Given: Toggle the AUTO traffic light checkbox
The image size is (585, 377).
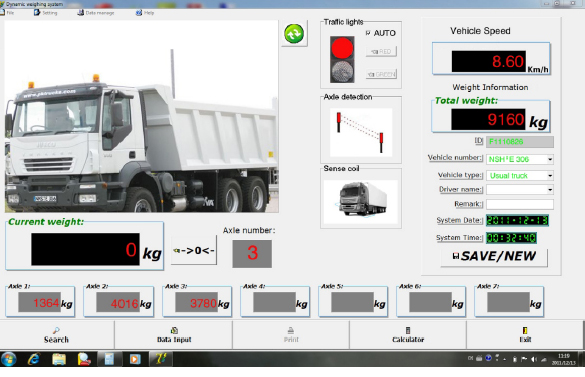Looking at the screenshot, I should click(368, 33).
